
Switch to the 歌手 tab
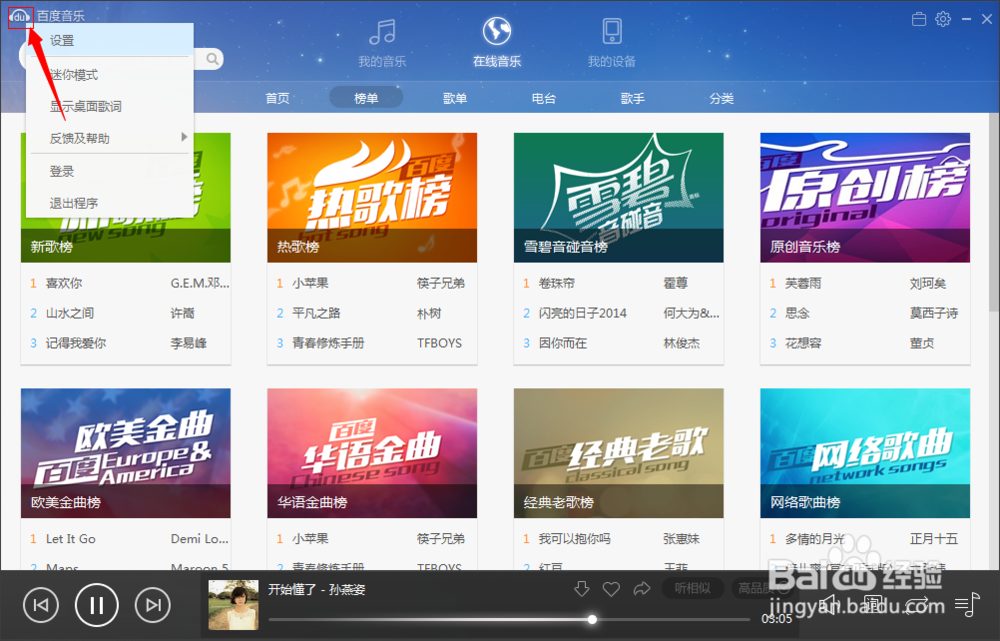pos(632,98)
